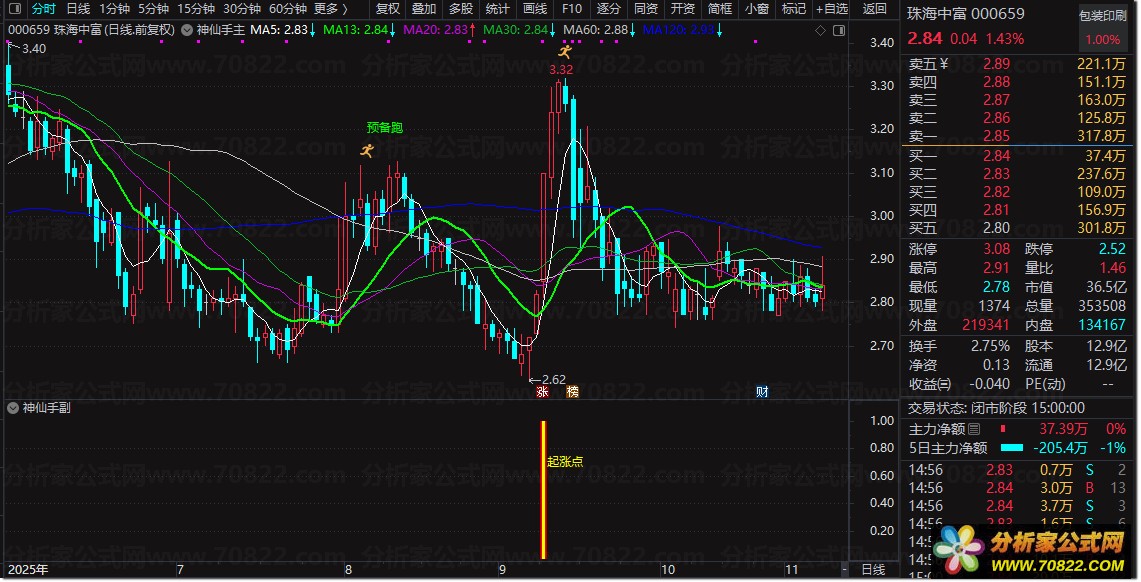Click the green MA13: 2.84 label
This screenshot has width=1141, height=582.
(x=359, y=30)
